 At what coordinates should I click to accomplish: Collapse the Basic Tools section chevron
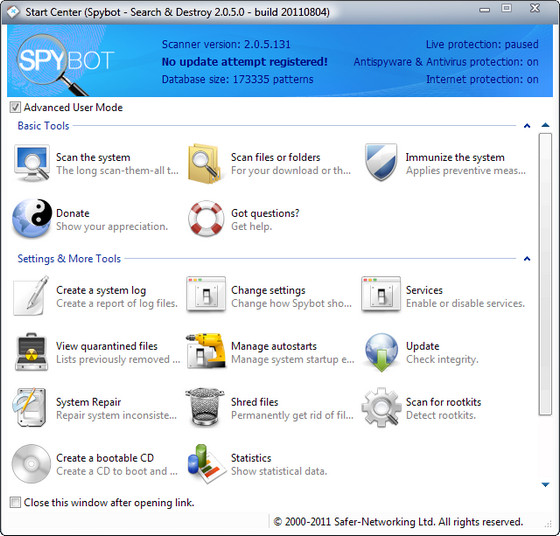point(527,126)
